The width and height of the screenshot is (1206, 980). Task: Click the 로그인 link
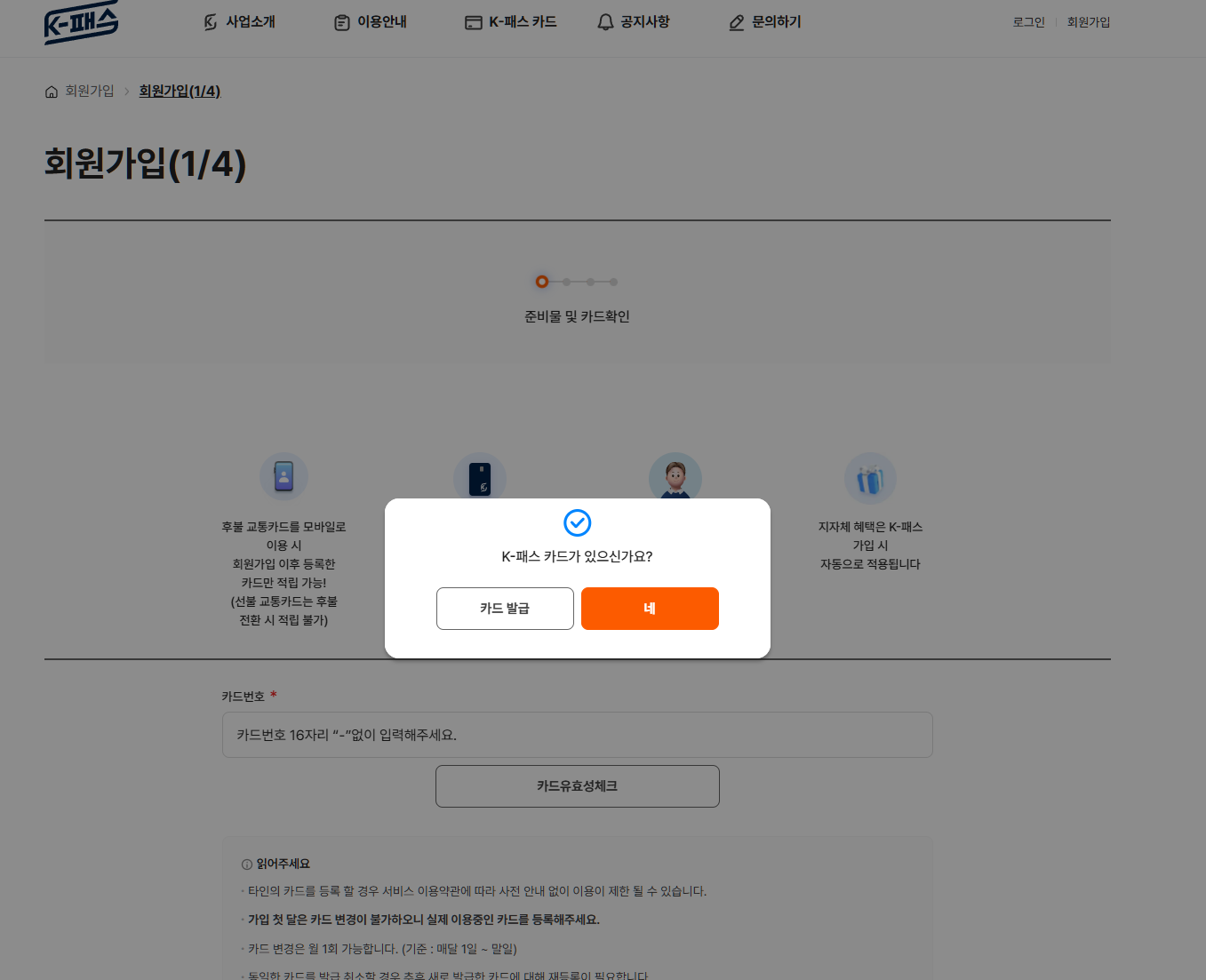1029,22
